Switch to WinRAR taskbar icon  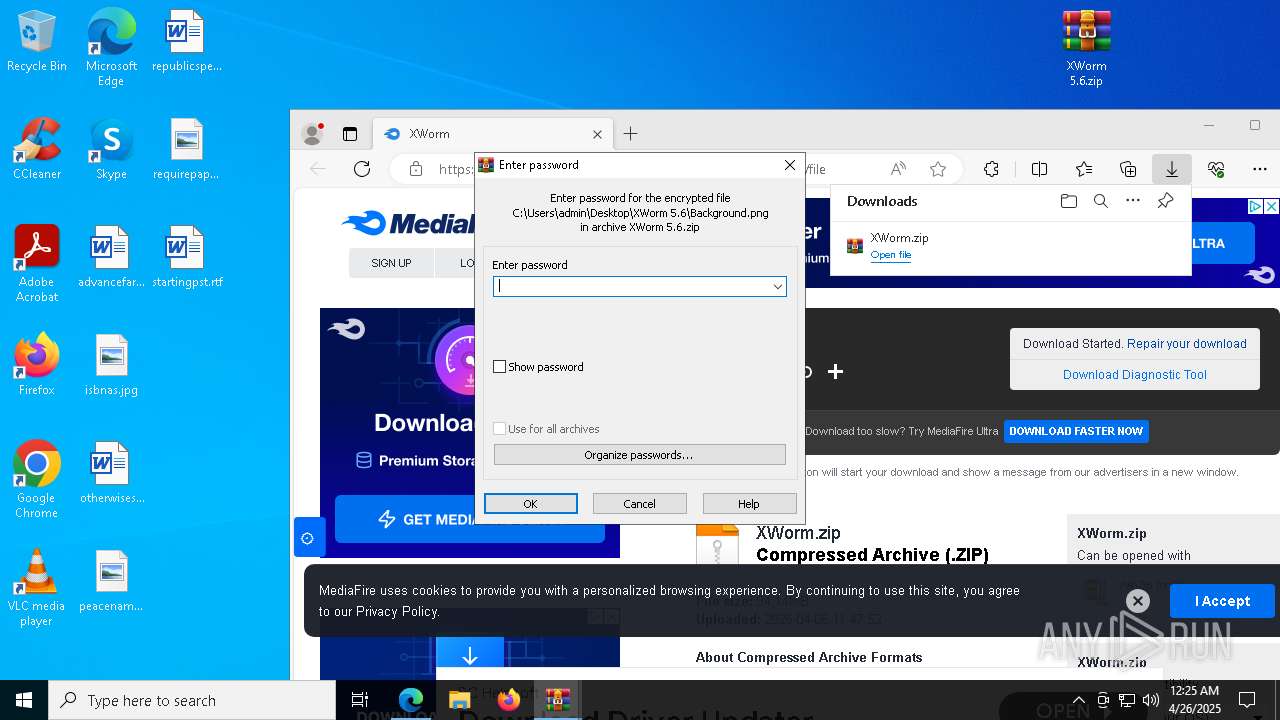point(557,700)
